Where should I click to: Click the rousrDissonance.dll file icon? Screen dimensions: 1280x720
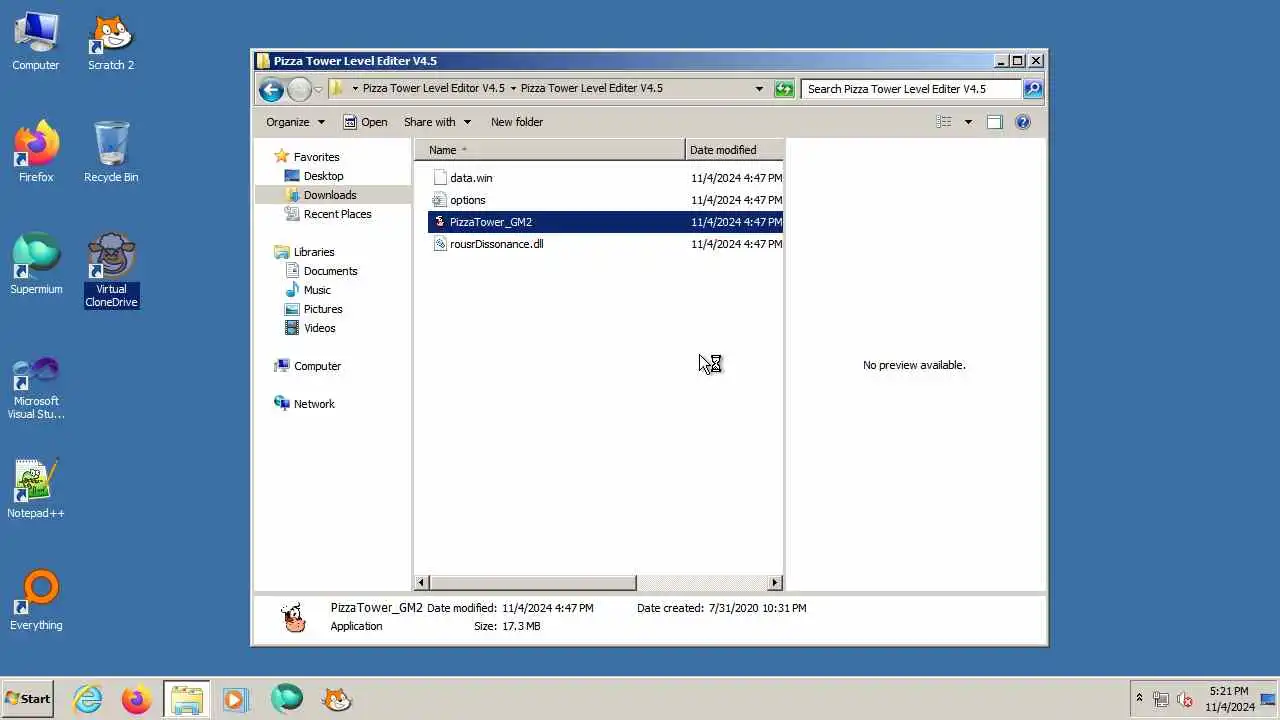439,244
